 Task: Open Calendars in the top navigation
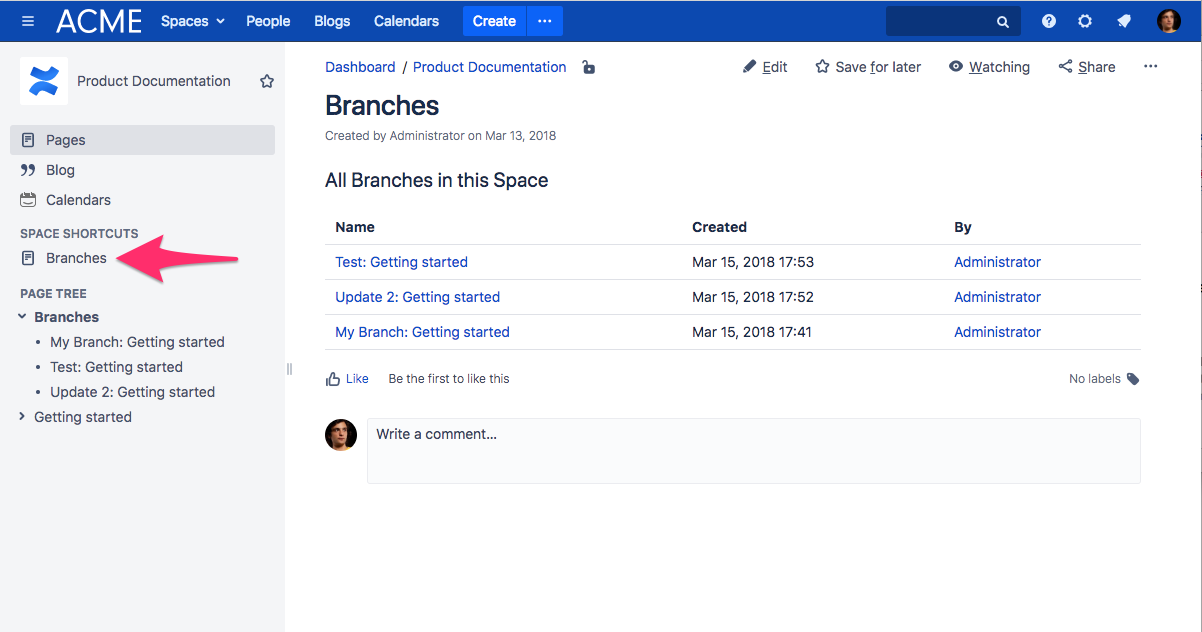tap(406, 21)
